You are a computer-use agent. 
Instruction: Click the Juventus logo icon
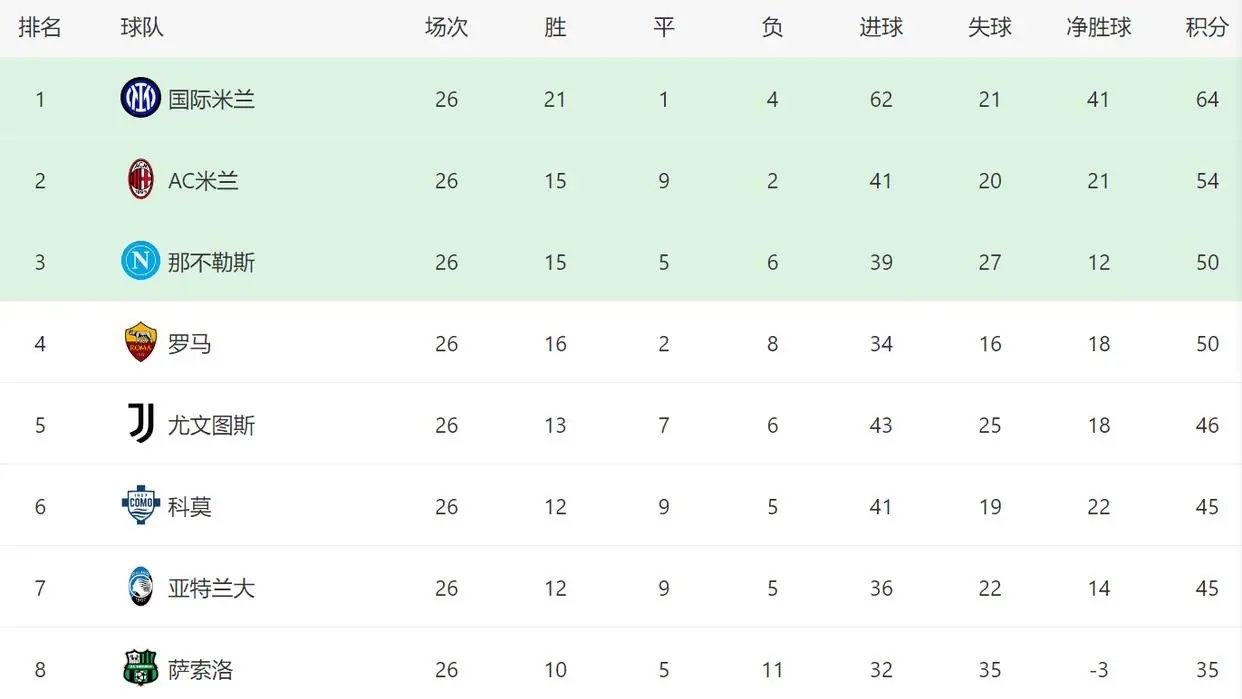140,425
